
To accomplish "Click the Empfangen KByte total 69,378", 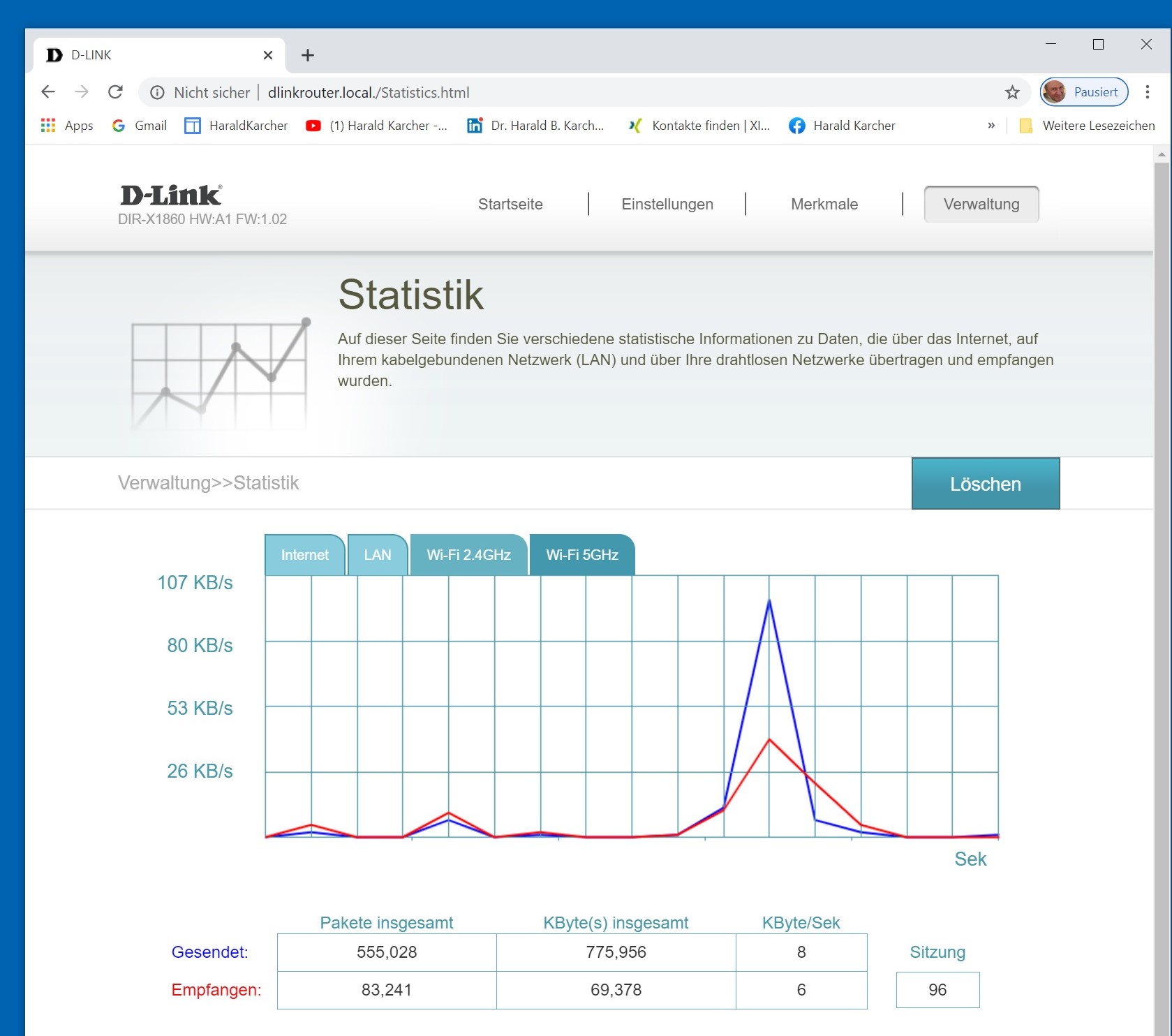I will coord(616,990).
